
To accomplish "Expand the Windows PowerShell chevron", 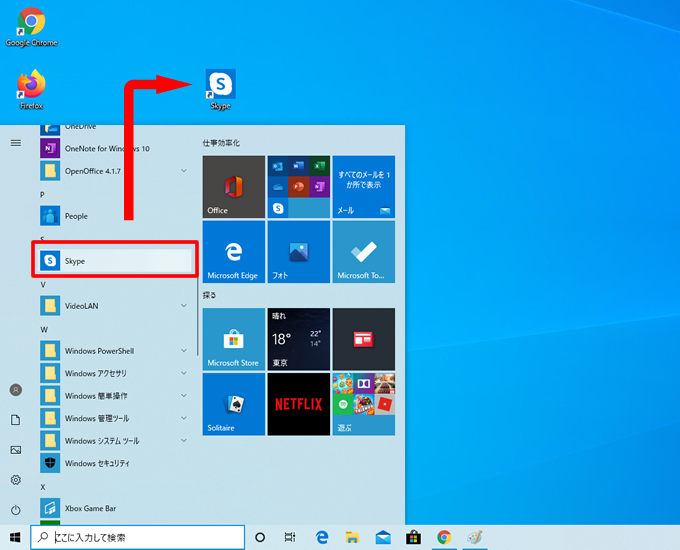I will [x=184, y=350].
